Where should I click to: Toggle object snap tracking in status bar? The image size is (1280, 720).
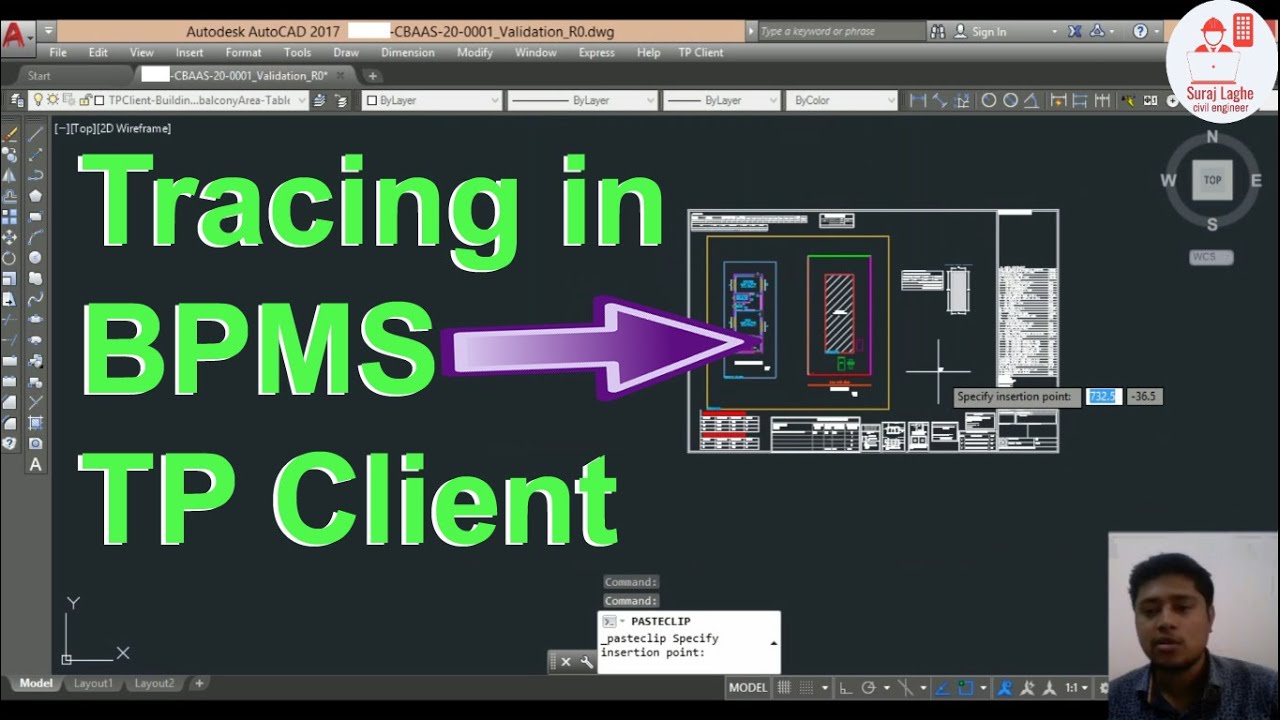pyautogui.click(x=942, y=688)
